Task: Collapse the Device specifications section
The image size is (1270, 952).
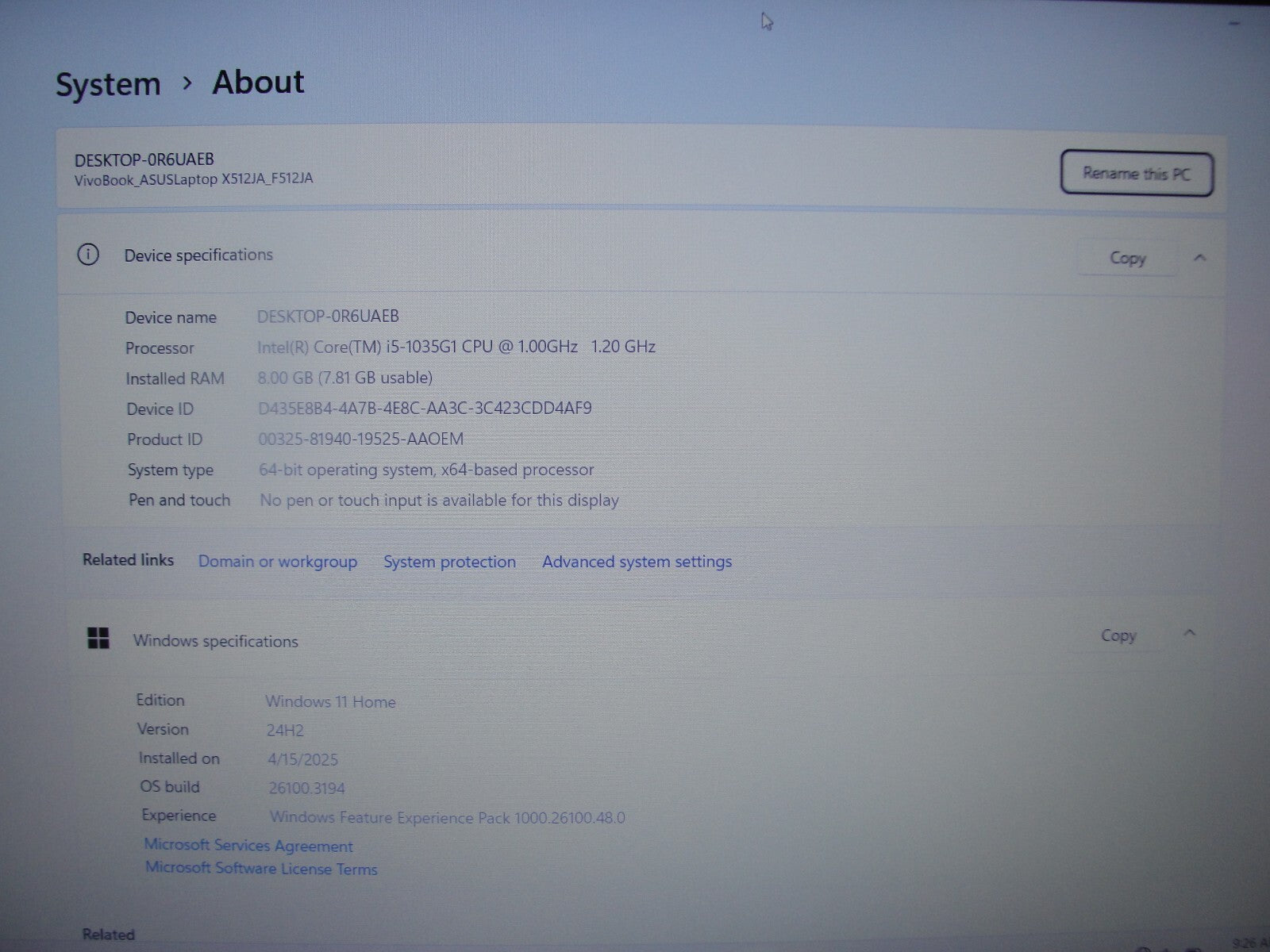Action: [1200, 257]
